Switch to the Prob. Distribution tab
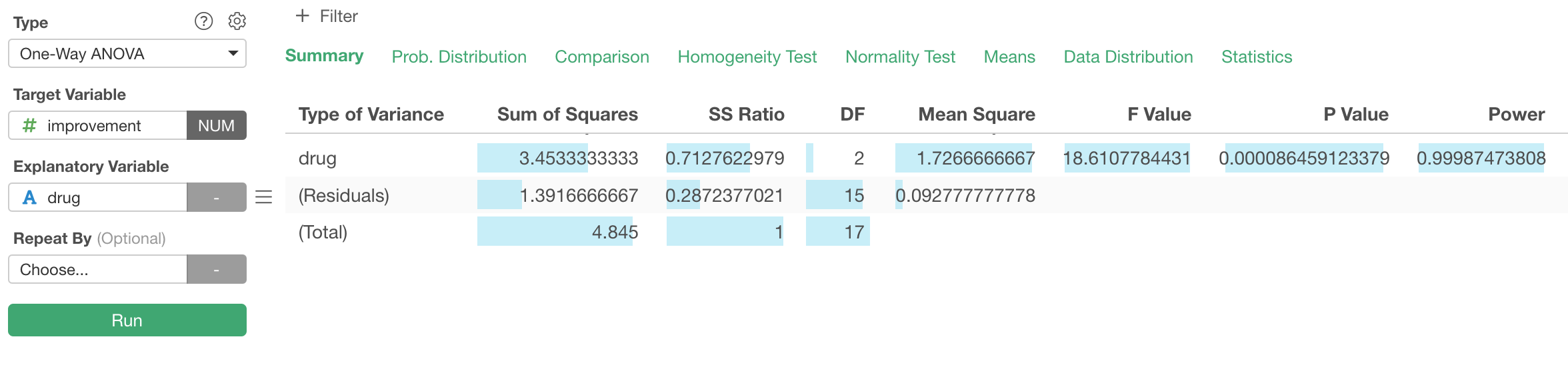 coord(459,57)
